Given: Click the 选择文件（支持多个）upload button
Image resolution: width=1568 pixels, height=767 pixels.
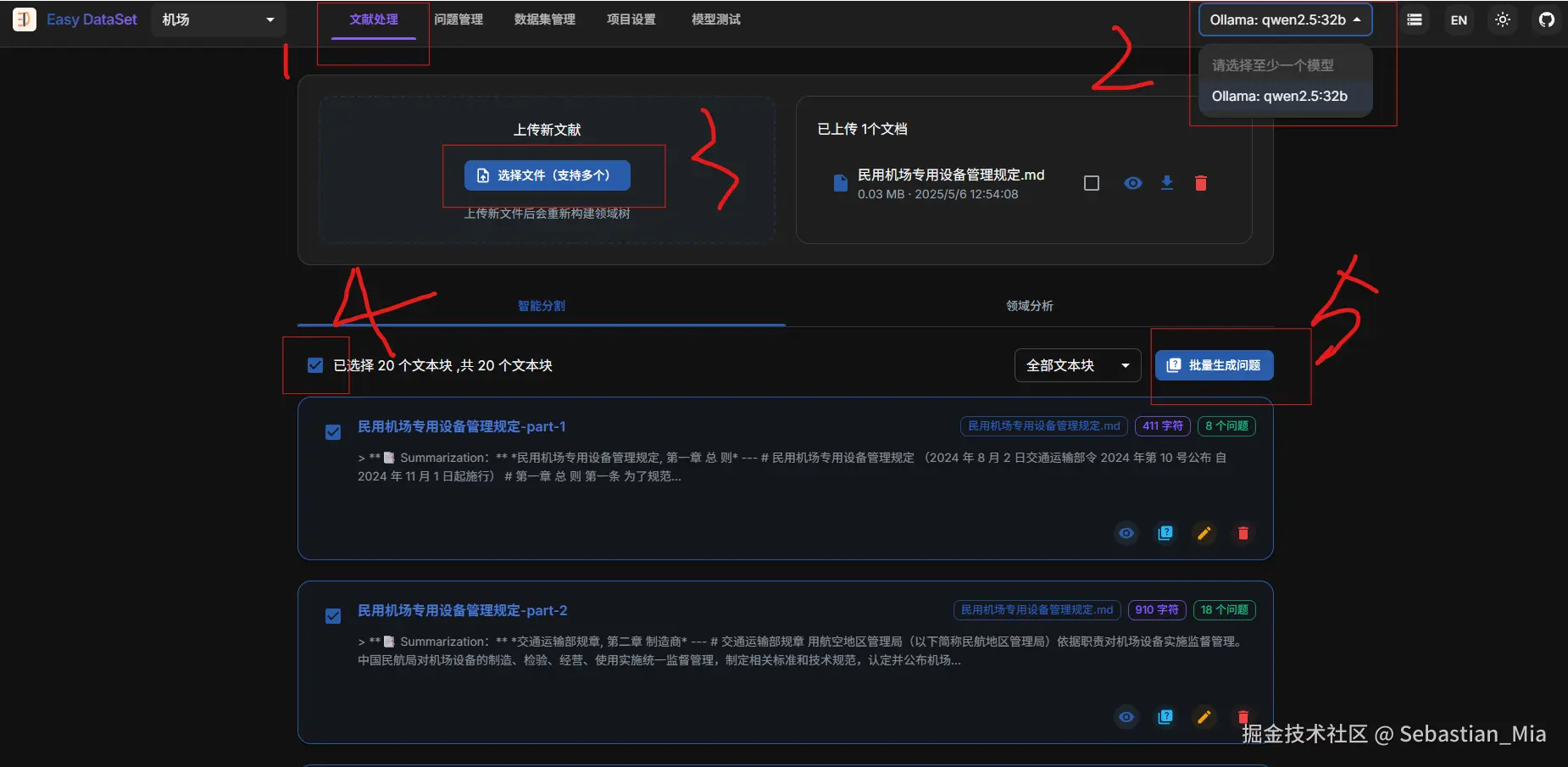Looking at the screenshot, I should pyautogui.click(x=547, y=175).
